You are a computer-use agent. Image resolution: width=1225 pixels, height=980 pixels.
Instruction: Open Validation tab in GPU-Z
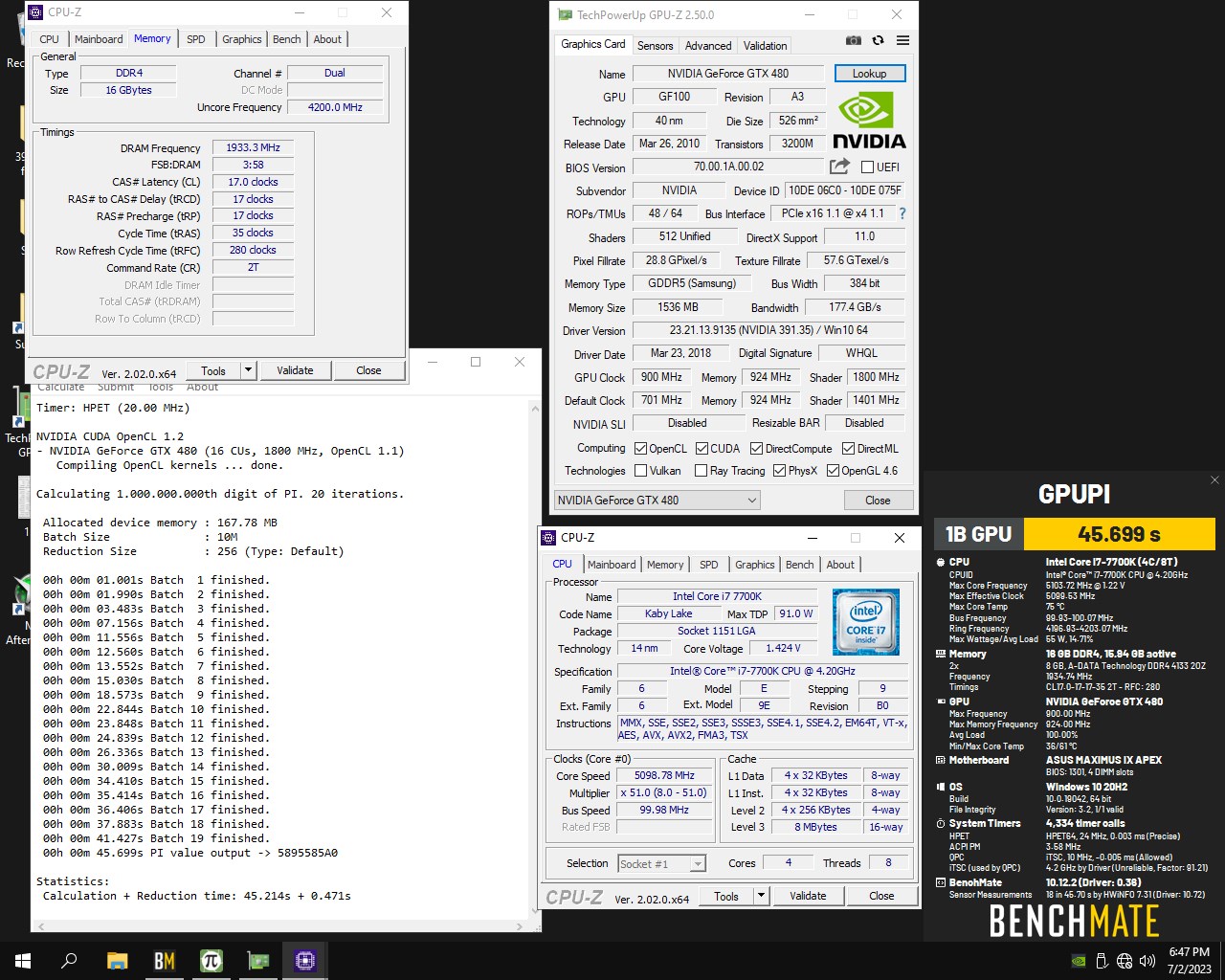tap(766, 45)
